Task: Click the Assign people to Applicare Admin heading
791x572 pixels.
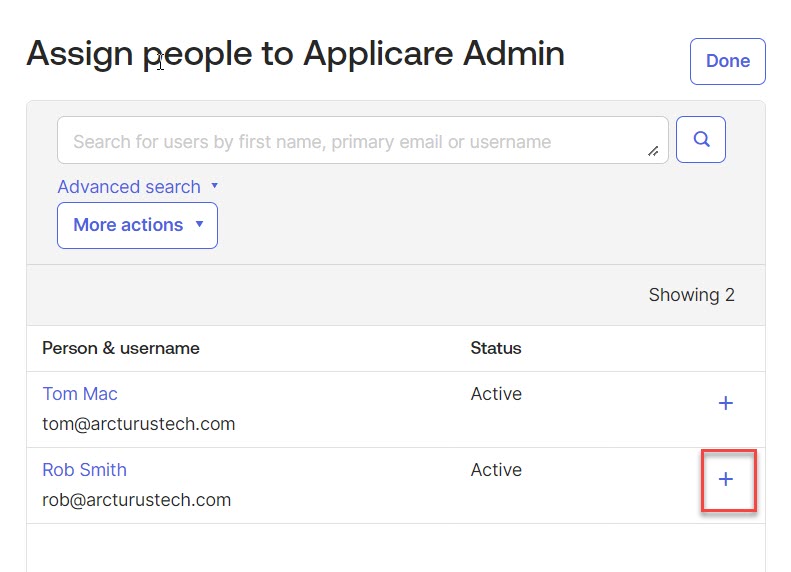Action: tap(295, 54)
